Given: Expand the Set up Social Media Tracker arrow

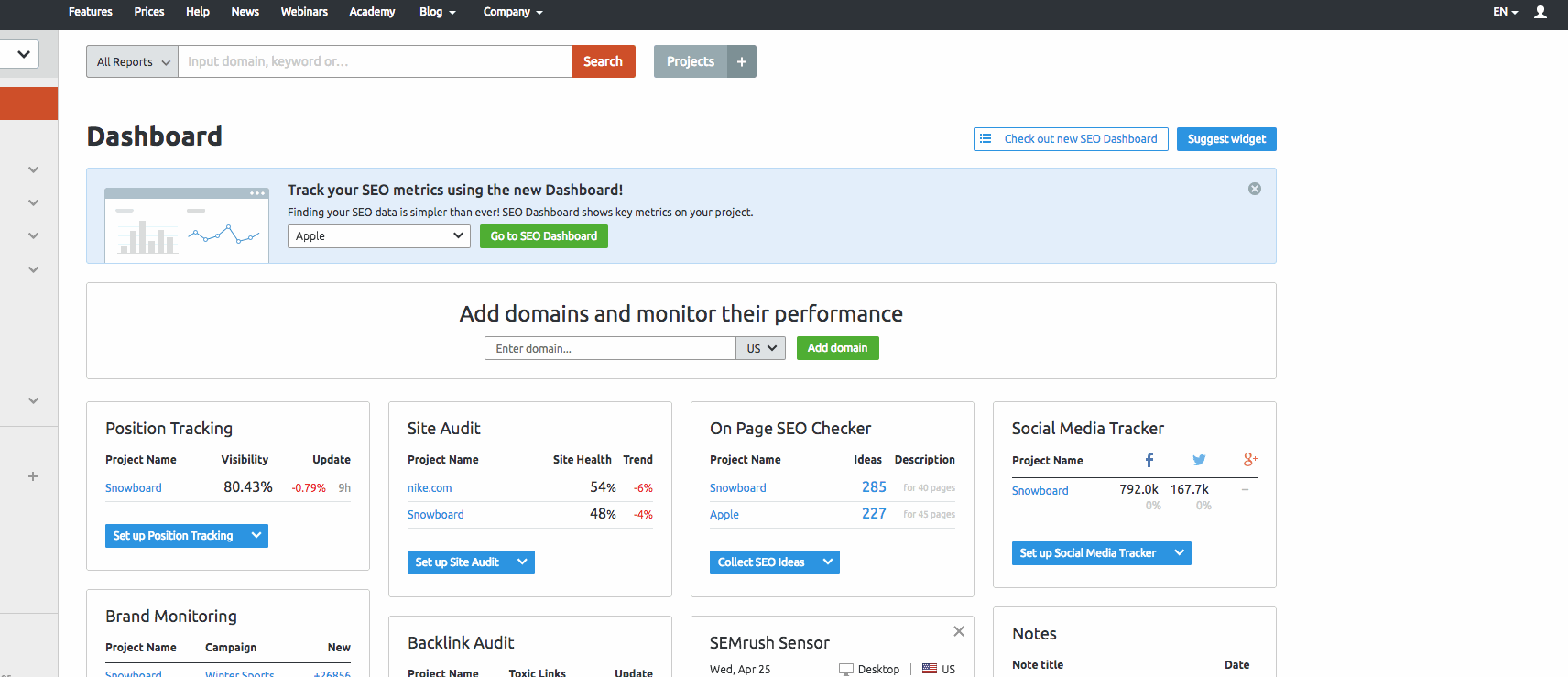Looking at the screenshot, I should [1180, 553].
